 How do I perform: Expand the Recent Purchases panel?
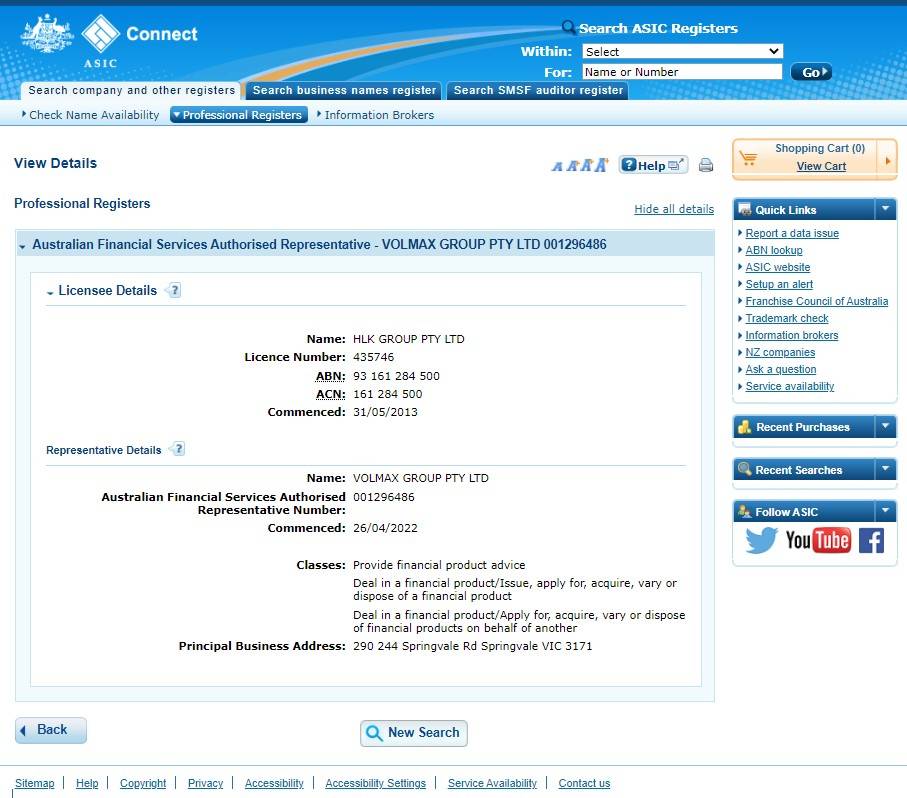point(885,427)
